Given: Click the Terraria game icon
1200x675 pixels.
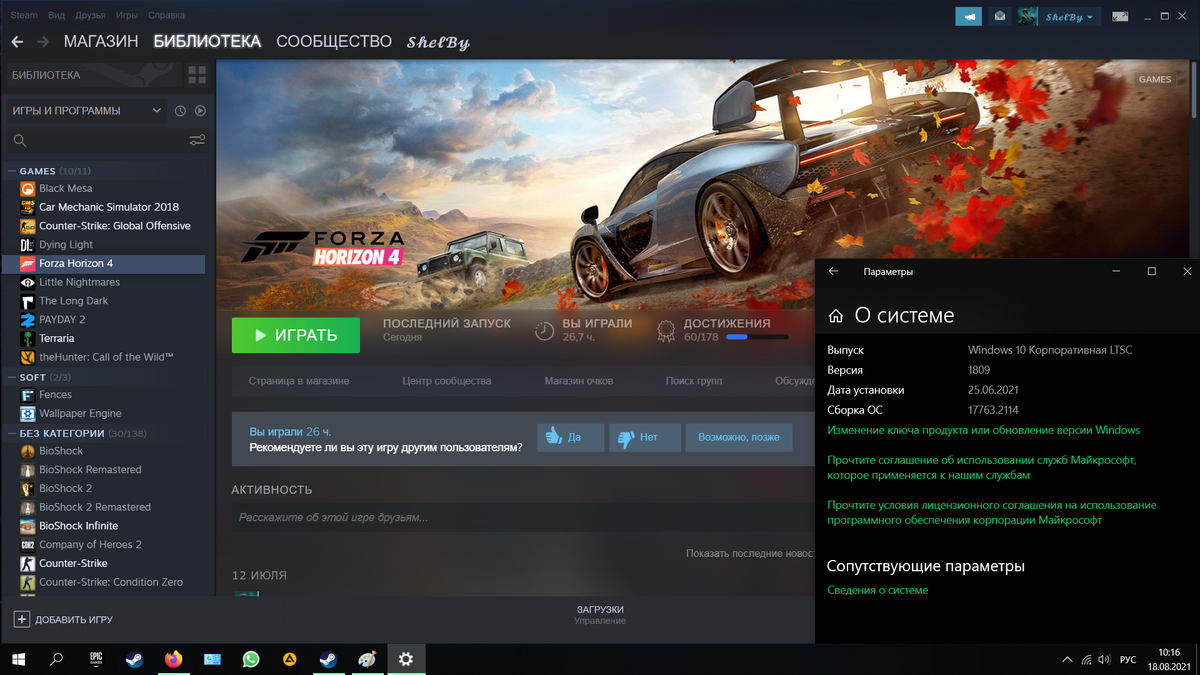Looking at the screenshot, I should coord(28,338).
